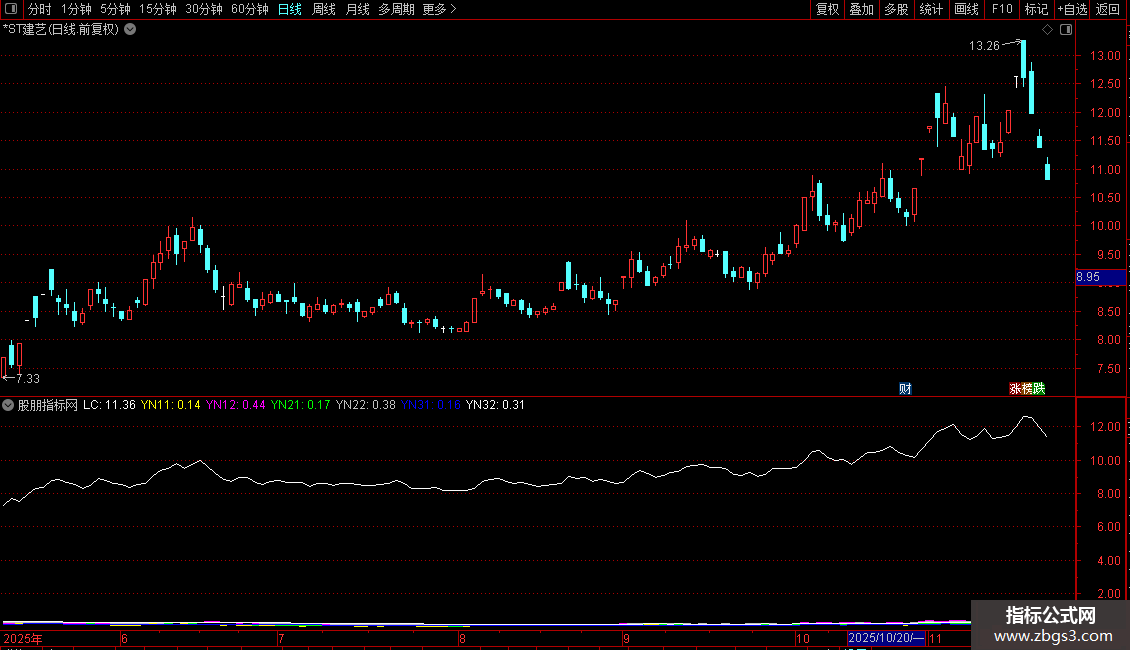Open the dropdown arrow beside *ST建艺 title
1130x650 pixels.
point(130,30)
